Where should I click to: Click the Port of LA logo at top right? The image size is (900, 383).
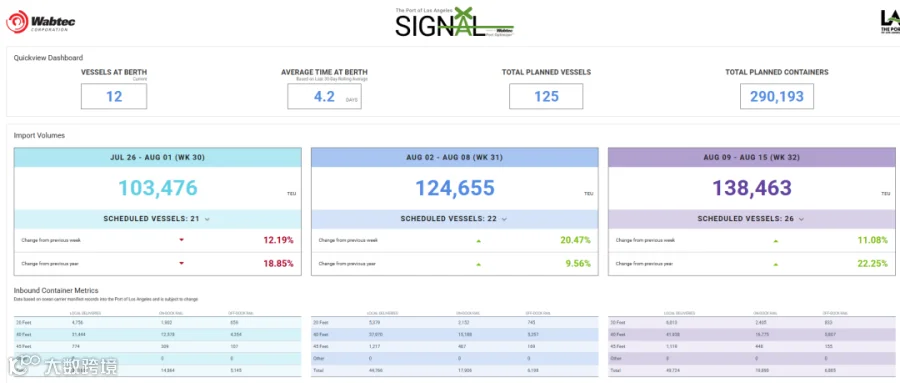pyautogui.click(x=890, y=22)
